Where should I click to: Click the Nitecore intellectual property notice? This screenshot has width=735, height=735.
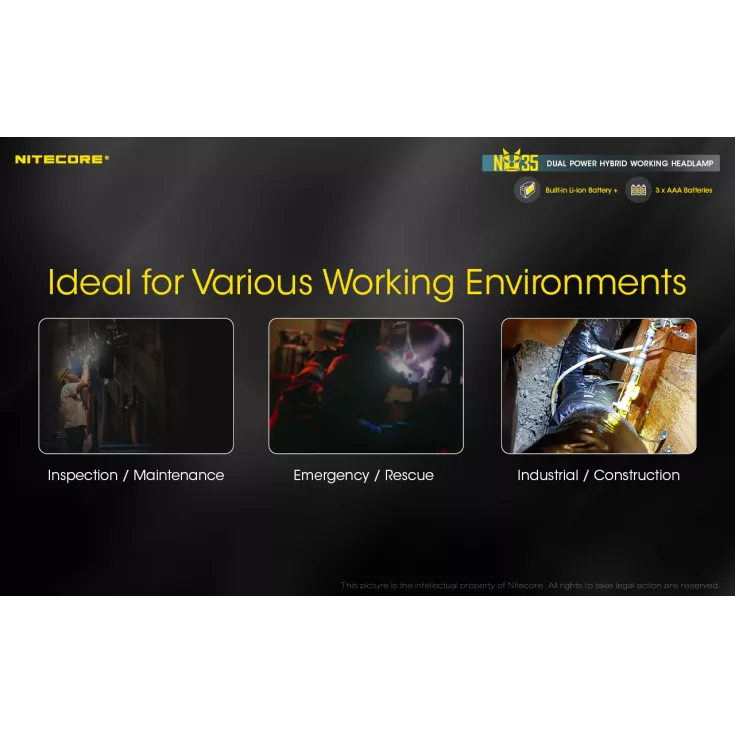point(529,585)
